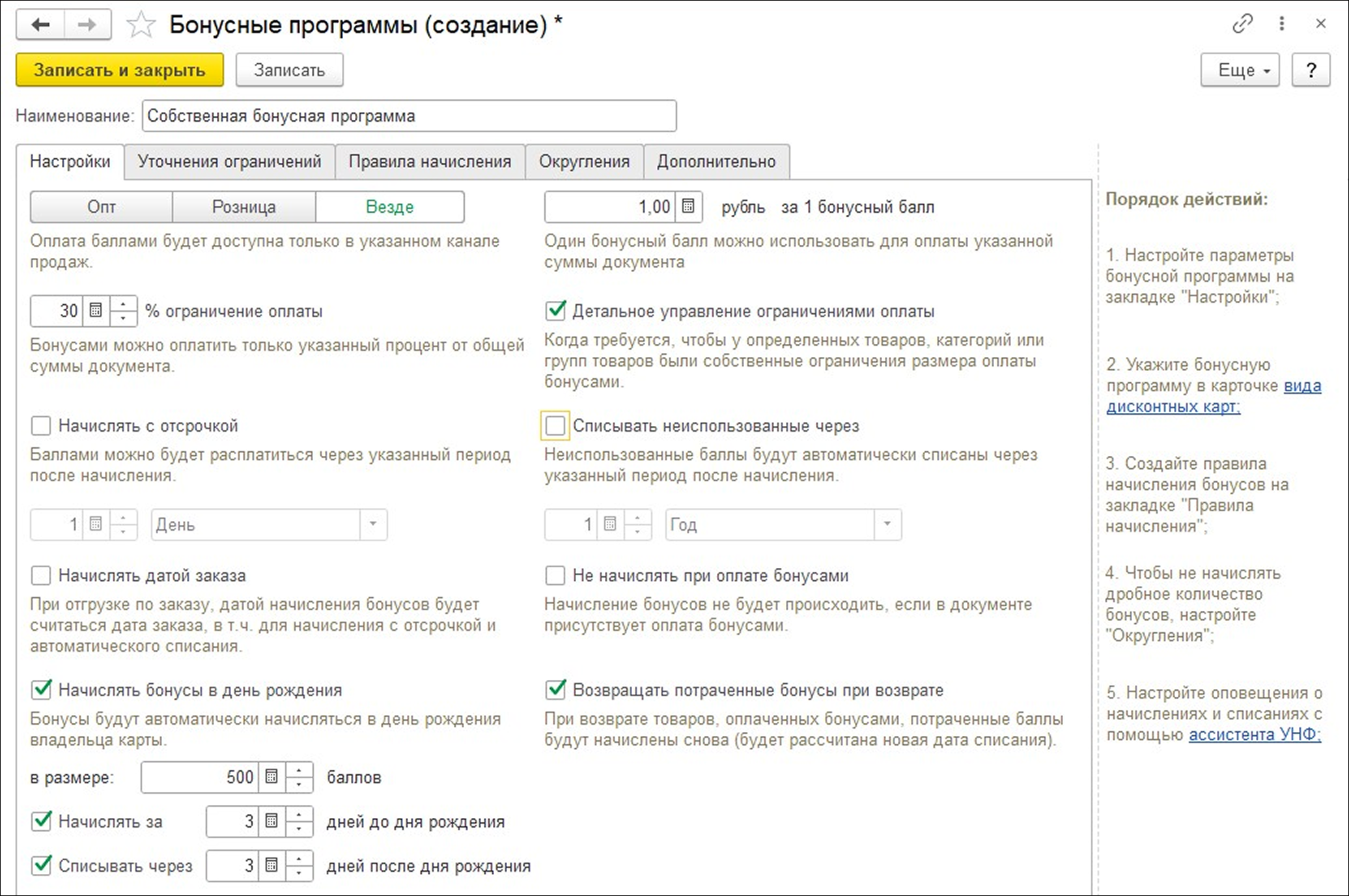Screen dimensions: 1349x896
Task: Open the three-dots options menu
Action: tap(1281, 24)
